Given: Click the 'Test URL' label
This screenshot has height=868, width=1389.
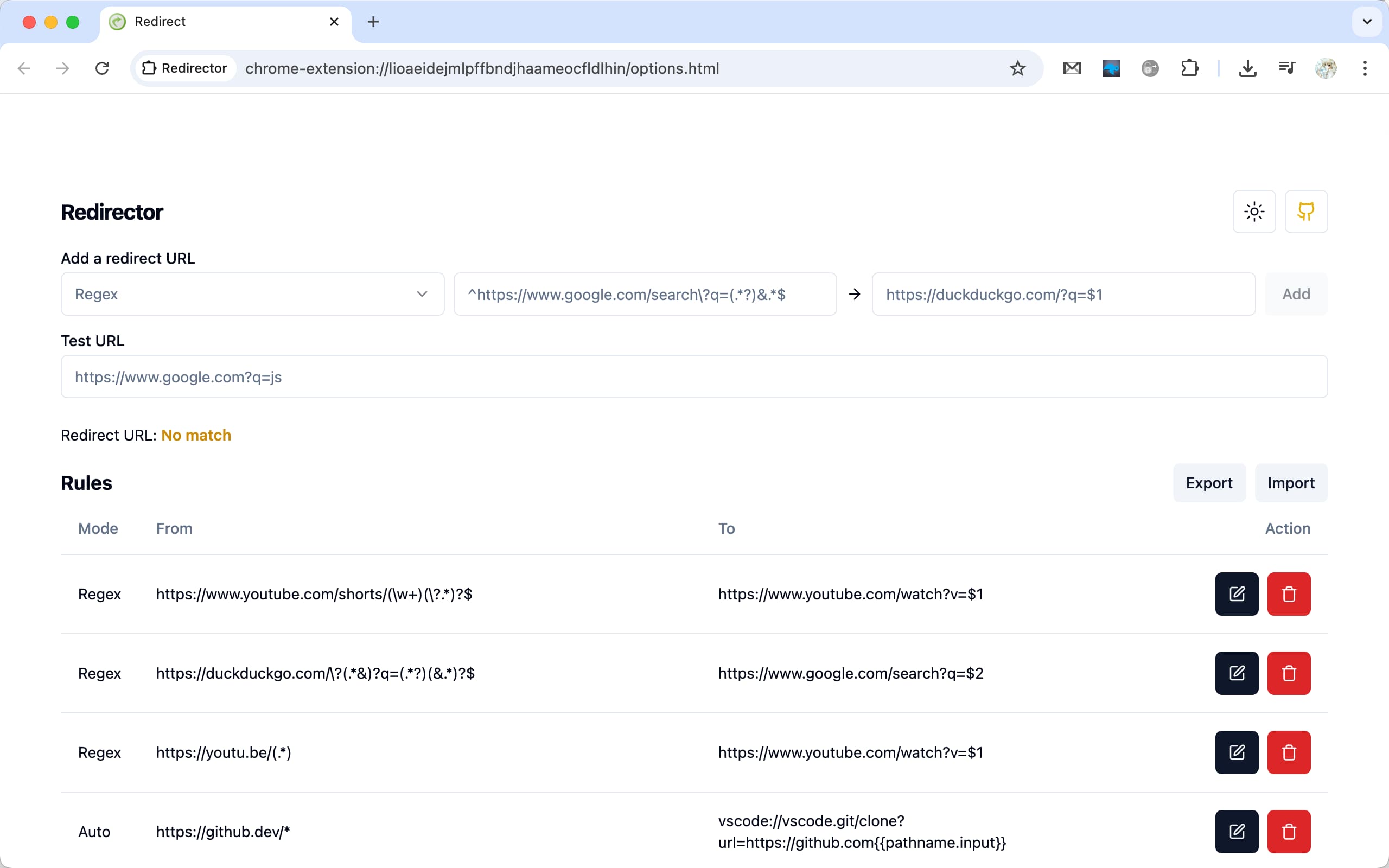Looking at the screenshot, I should (92, 341).
